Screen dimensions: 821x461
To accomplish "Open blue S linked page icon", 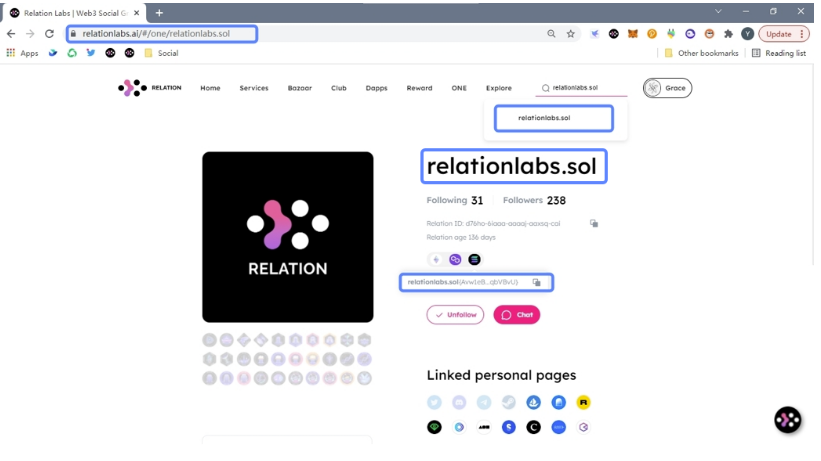I will coord(508,427).
